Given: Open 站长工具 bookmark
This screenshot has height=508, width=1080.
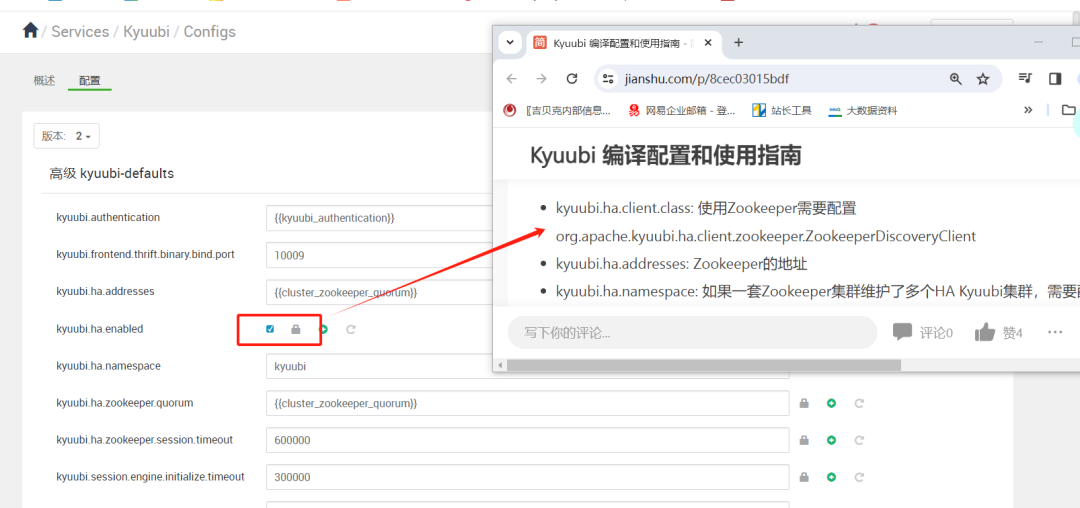Looking at the screenshot, I should (782, 110).
